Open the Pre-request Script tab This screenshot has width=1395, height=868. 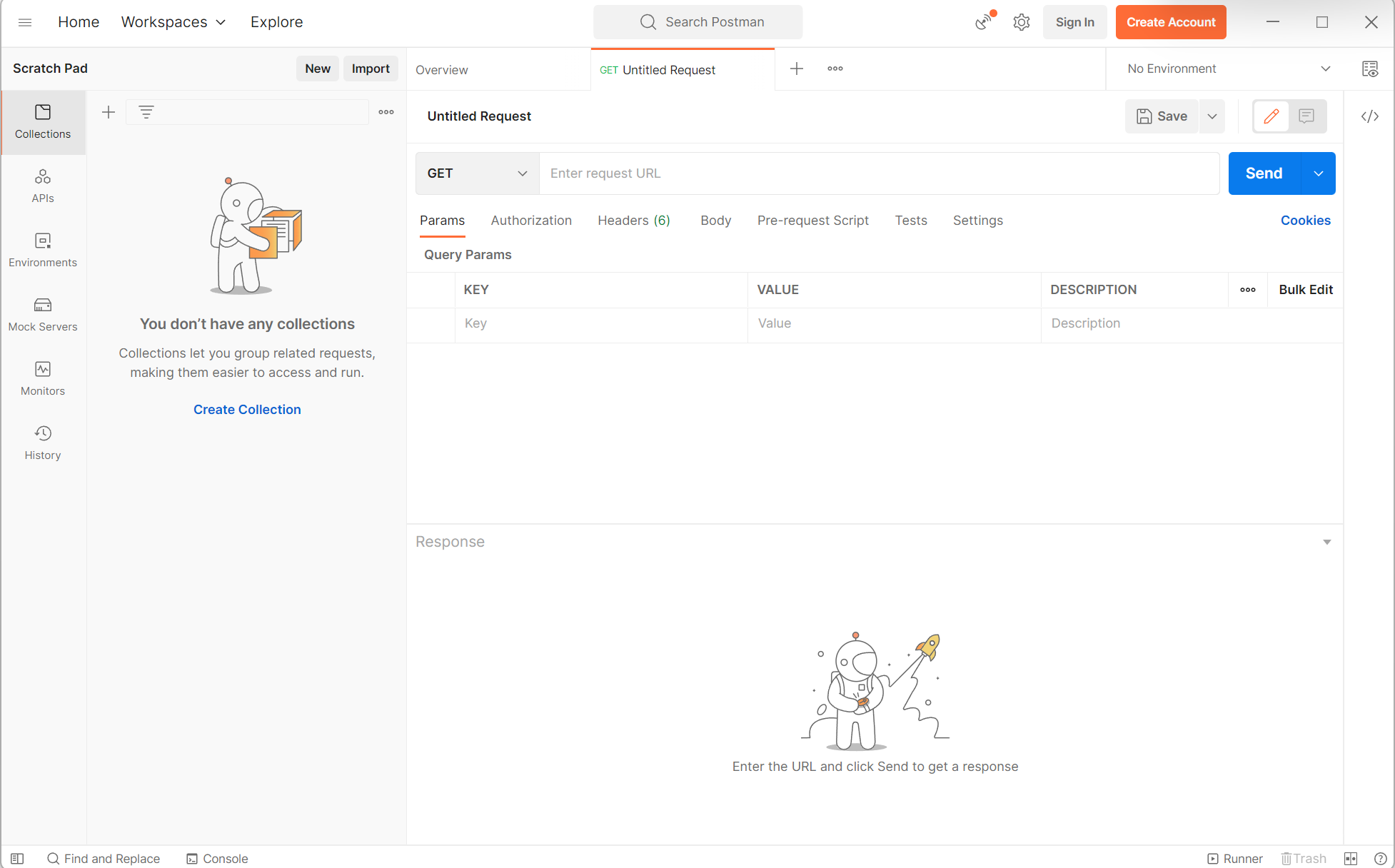pyautogui.click(x=812, y=221)
